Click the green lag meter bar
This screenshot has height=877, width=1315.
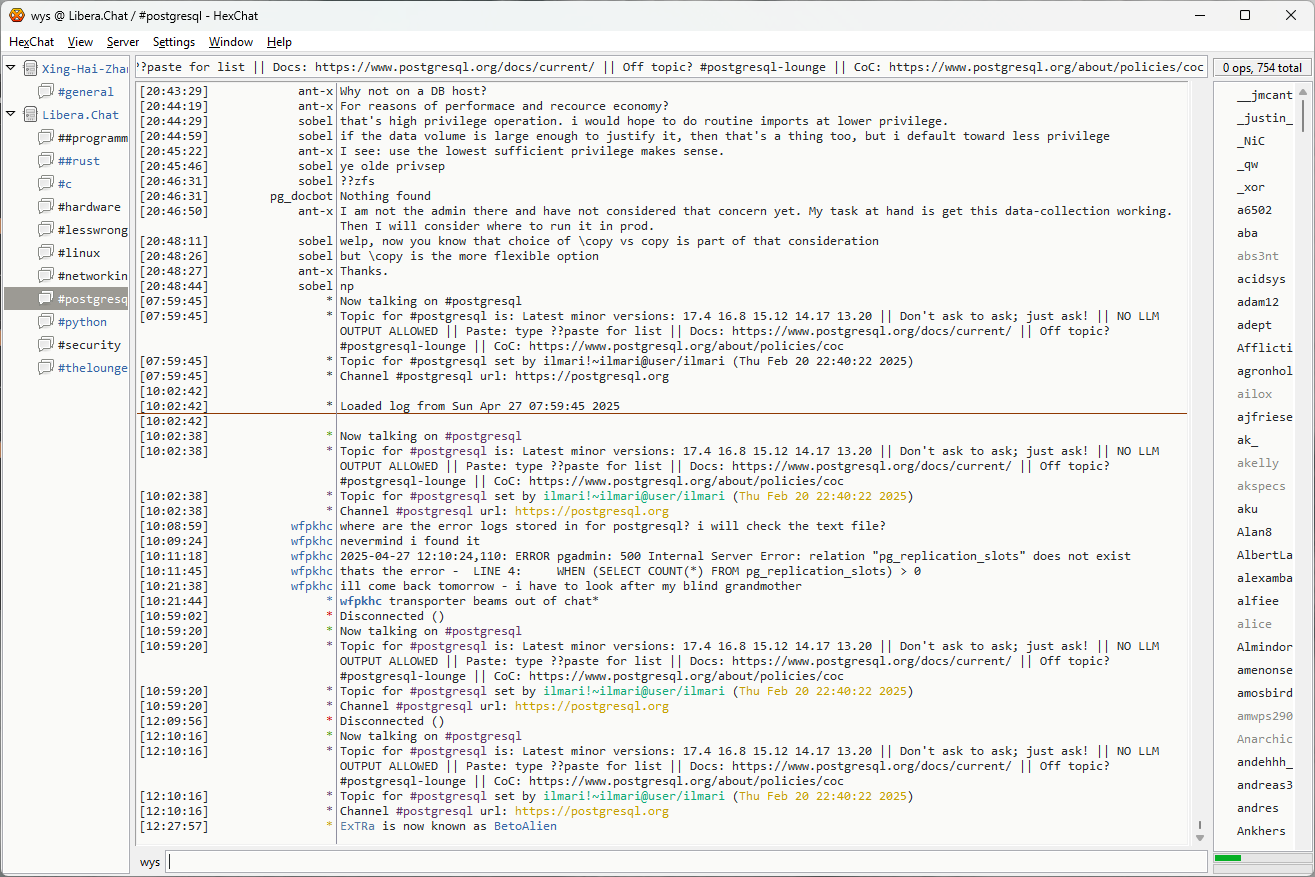pyautogui.click(x=1227, y=858)
